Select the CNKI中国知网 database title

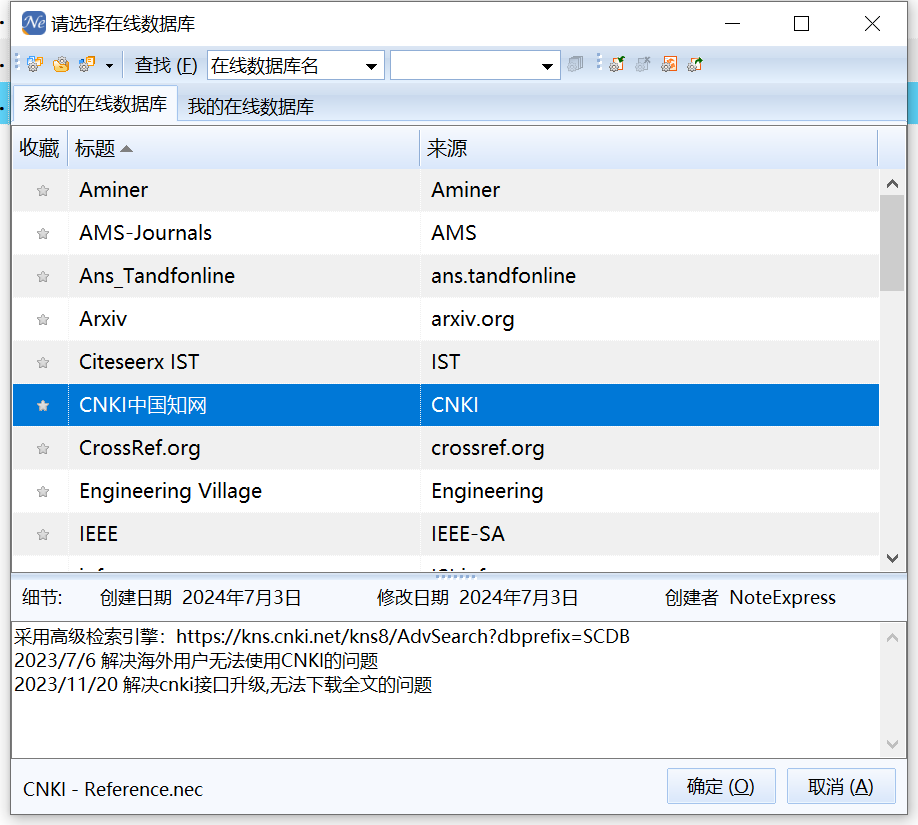tap(143, 405)
